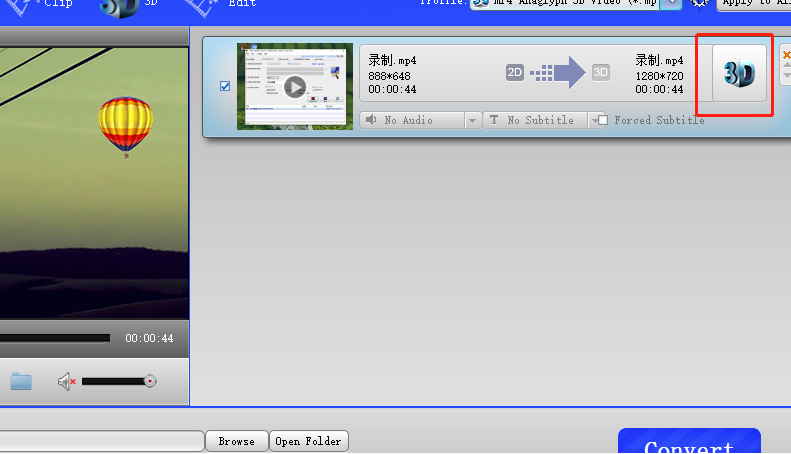The image size is (791, 454).
Task: Open the Profile format dropdown arrow
Action: 671,4
